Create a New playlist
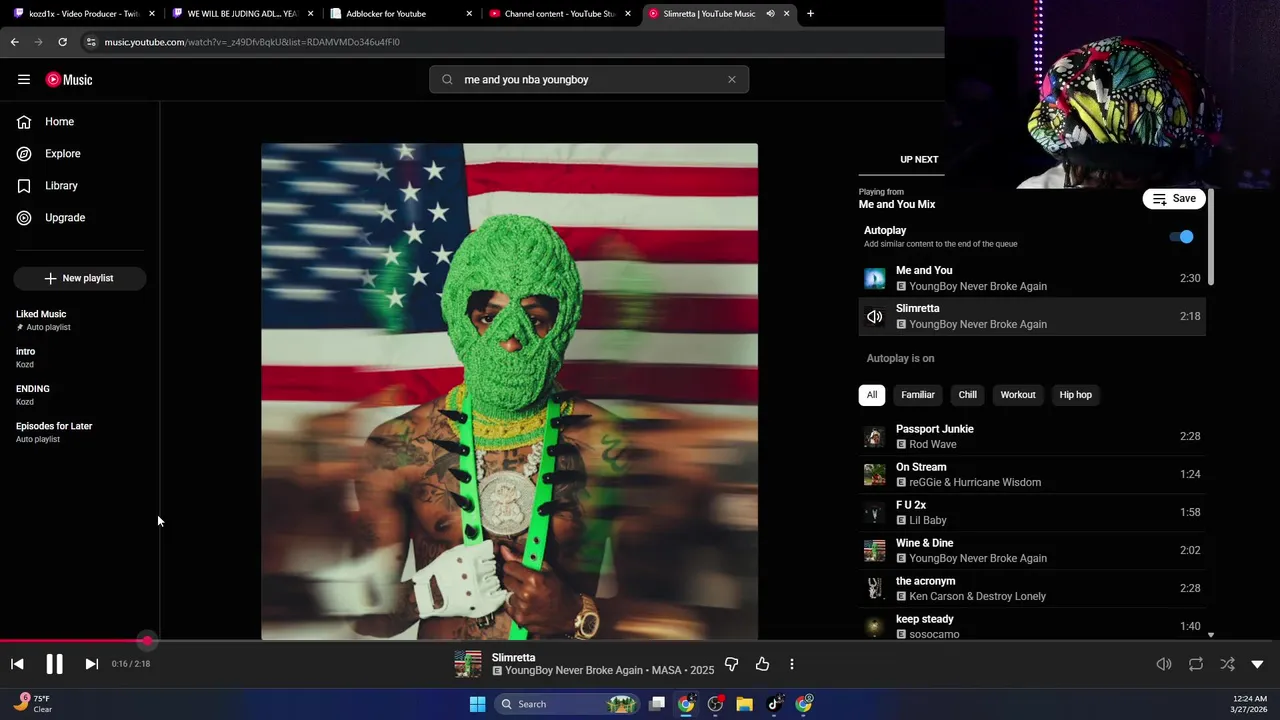This screenshot has height=720, width=1280. [80, 278]
